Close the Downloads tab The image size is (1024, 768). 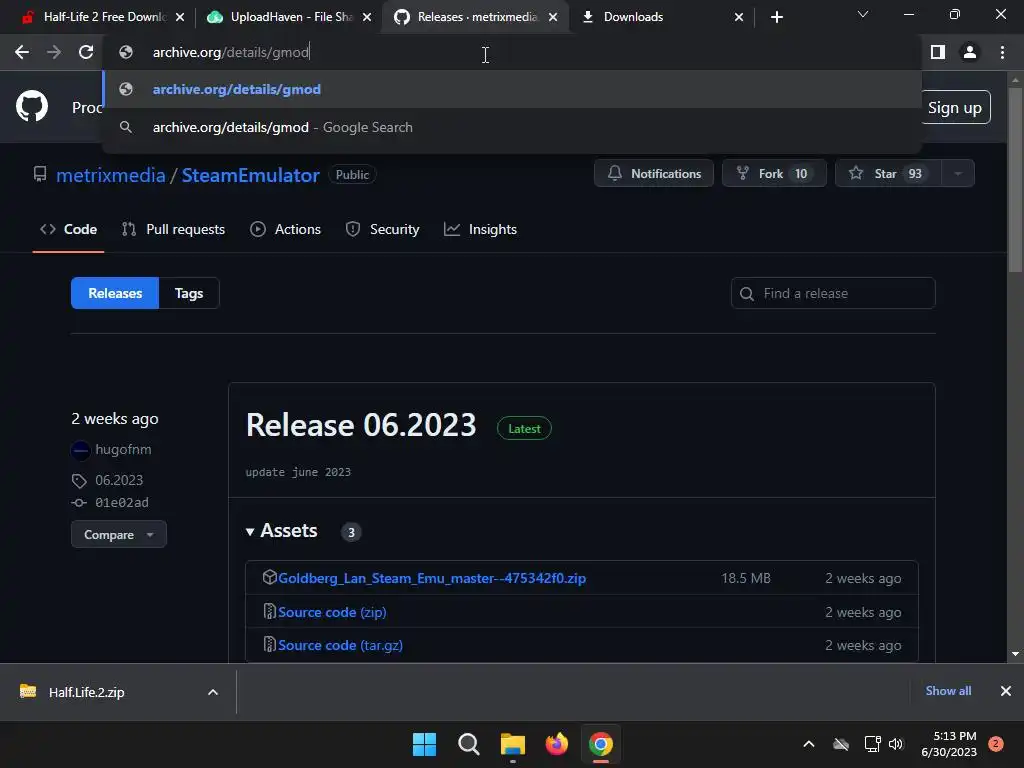point(739,17)
